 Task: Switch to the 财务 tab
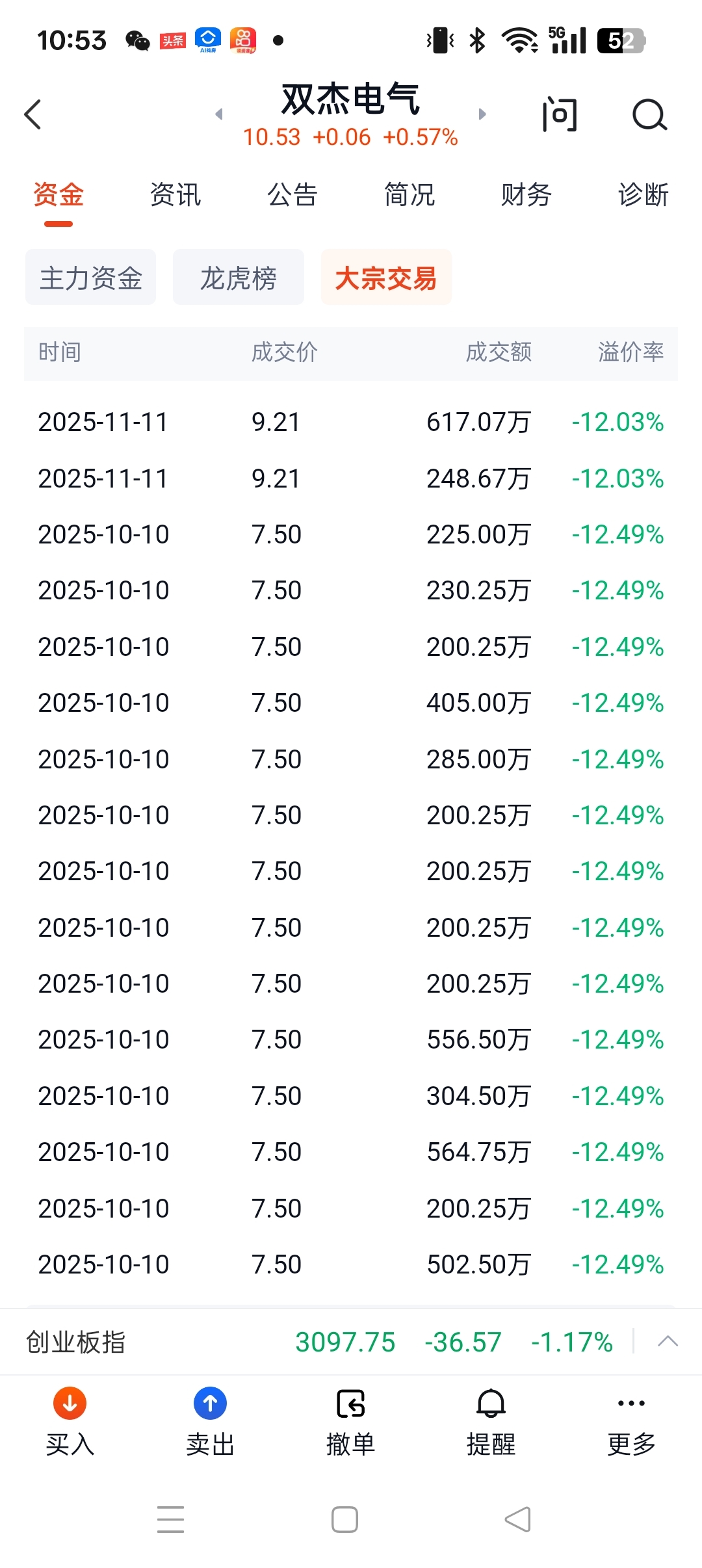(526, 195)
